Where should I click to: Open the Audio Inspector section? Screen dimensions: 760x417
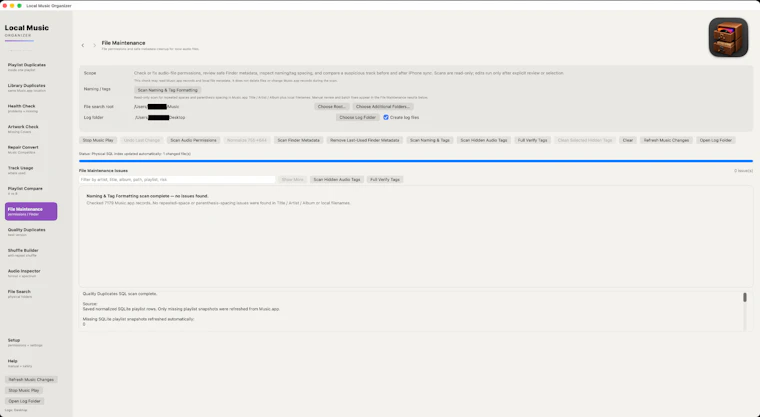click(31, 273)
